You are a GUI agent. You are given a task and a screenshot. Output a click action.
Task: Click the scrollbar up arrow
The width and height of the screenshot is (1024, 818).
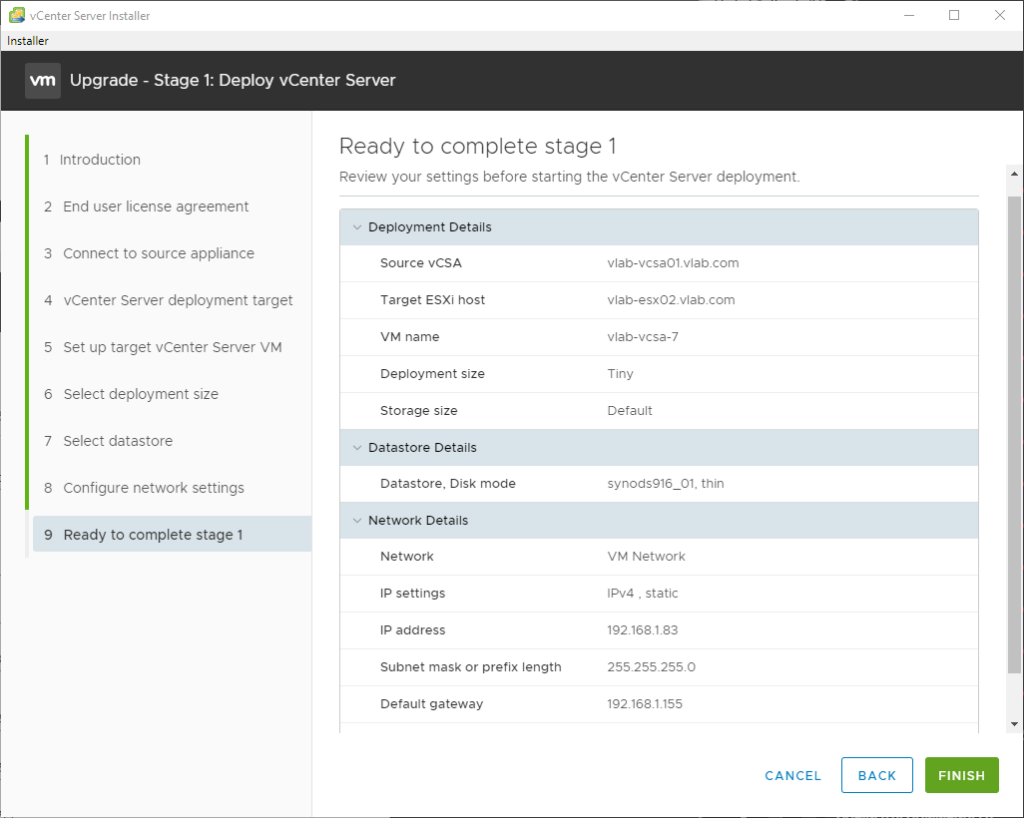tap(1014, 174)
